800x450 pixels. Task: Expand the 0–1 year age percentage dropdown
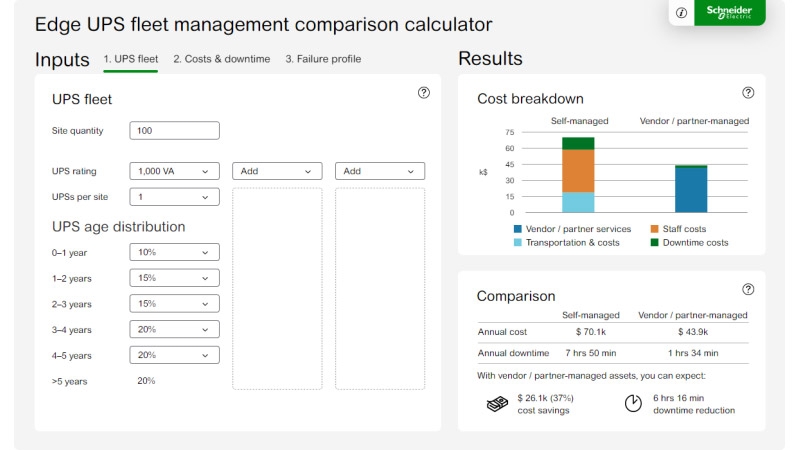click(174, 253)
